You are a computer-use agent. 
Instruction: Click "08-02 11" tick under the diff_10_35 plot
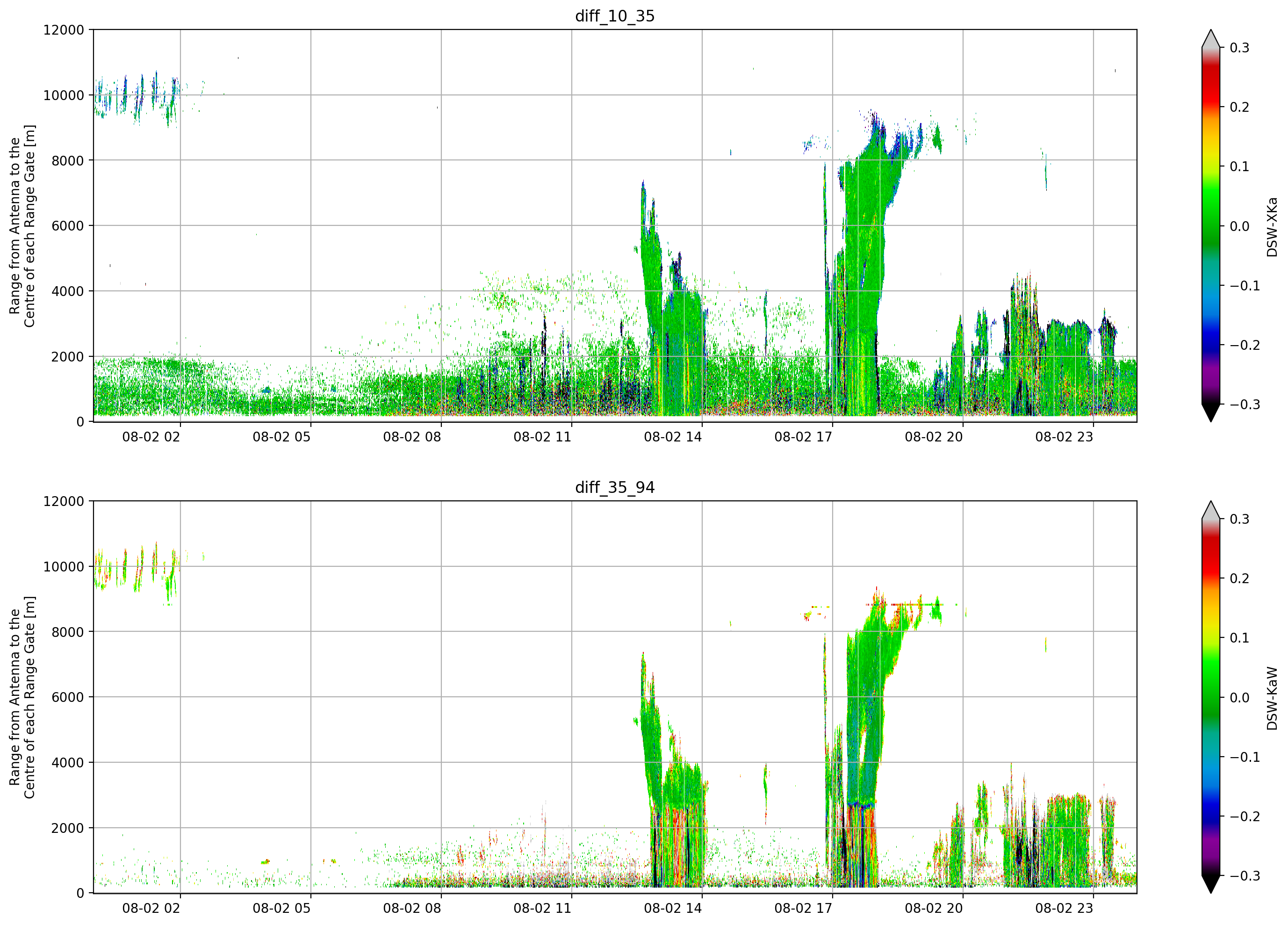(x=542, y=437)
